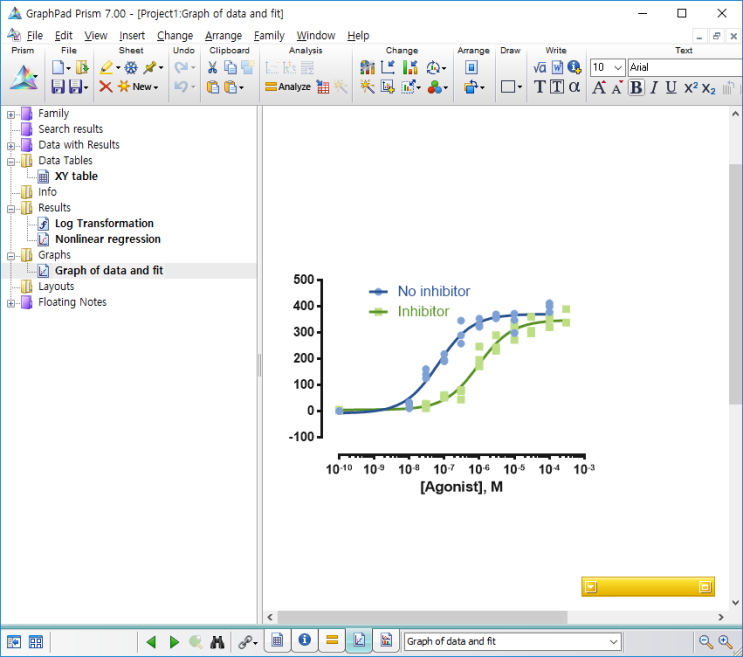Click the binoculars find icon

pos(217,642)
